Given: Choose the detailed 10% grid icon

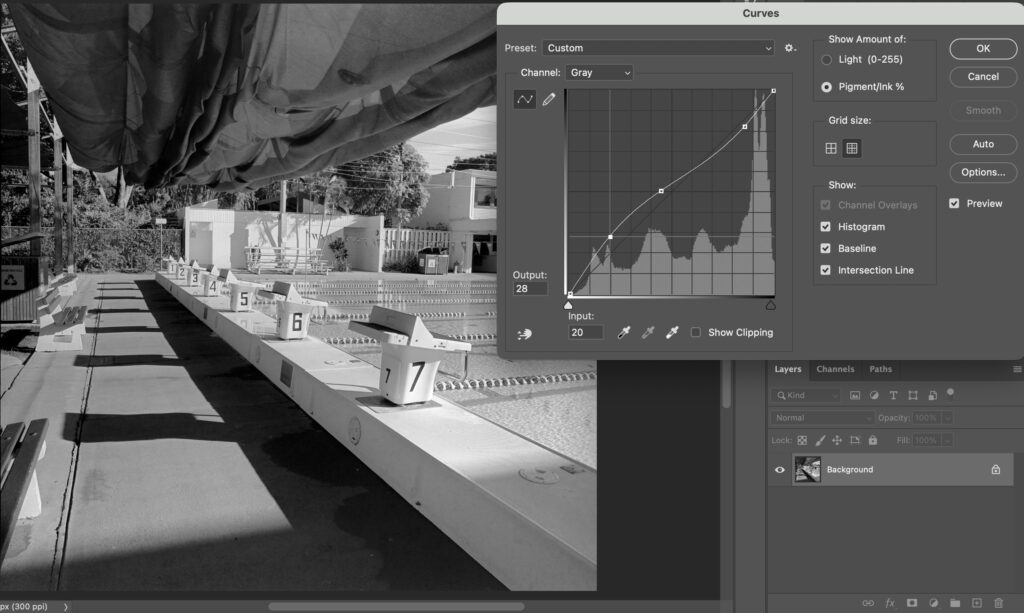Looking at the screenshot, I should [x=852, y=148].
